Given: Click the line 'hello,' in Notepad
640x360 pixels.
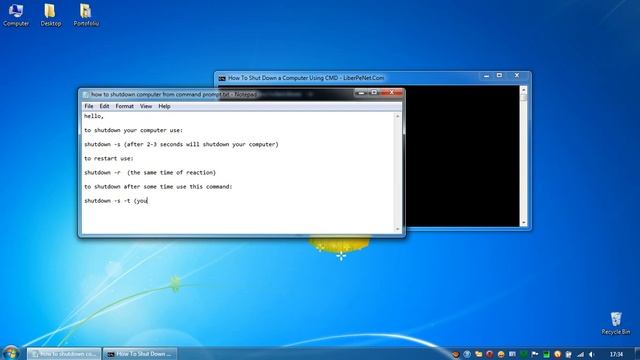Looking at the screenshot, I should tap(94, 116).
